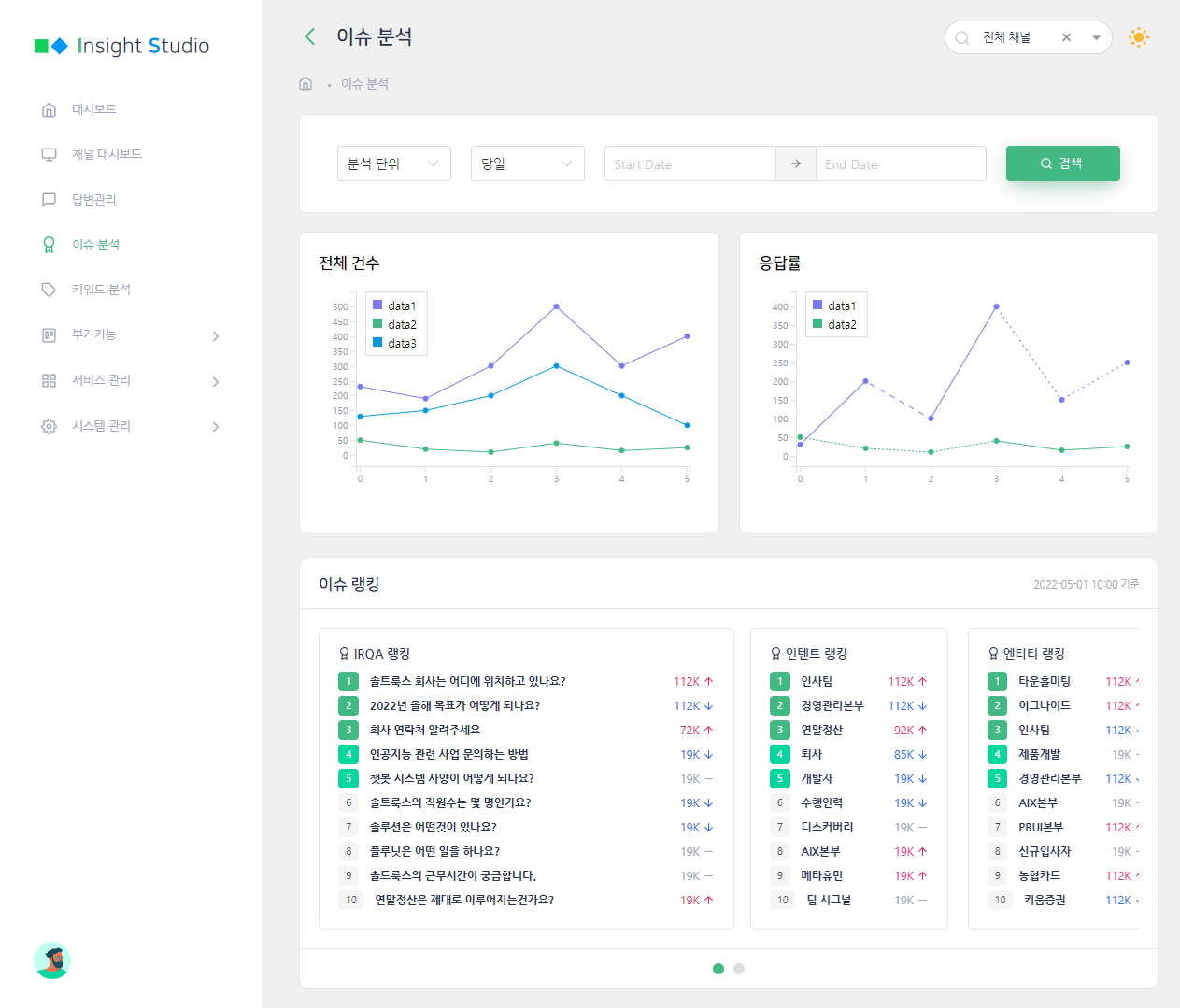The height and width of the screenshot is (1008, 1180).
Task: Open the user avatar profile
Action: tap(52, 960)
